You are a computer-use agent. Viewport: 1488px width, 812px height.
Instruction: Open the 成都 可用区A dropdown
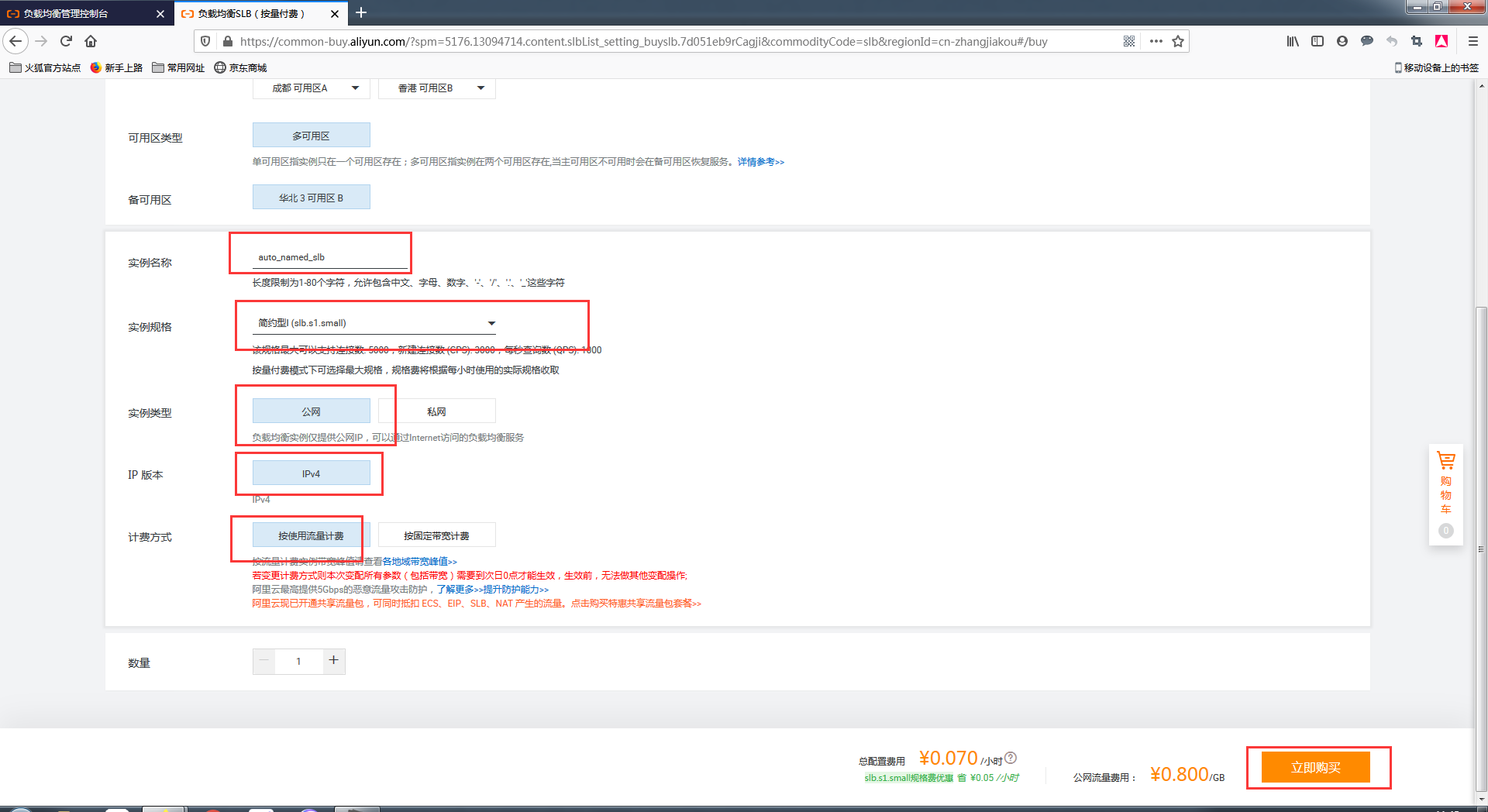pyautogui.click(x=311, y=88)
